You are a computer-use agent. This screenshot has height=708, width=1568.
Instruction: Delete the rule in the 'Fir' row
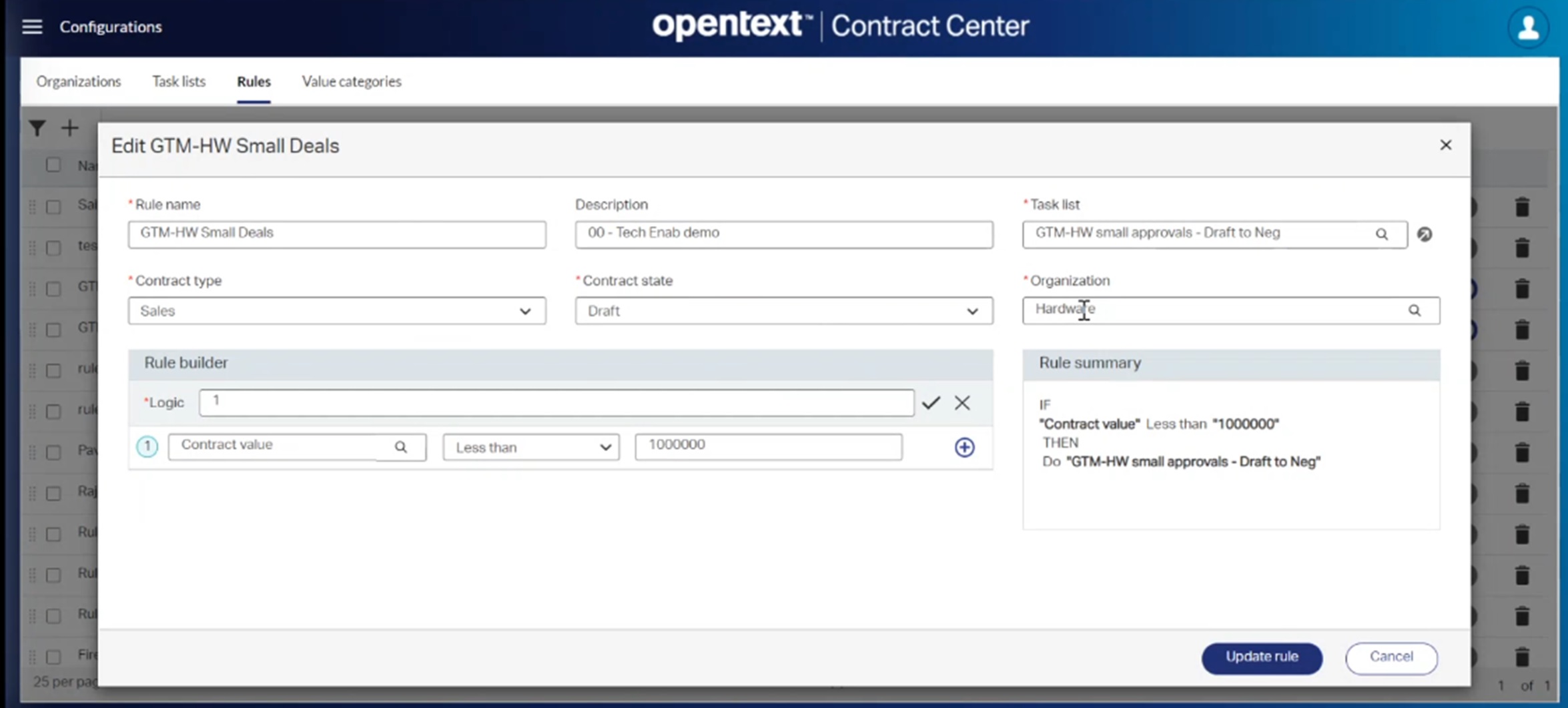(x=1522, y=657)
